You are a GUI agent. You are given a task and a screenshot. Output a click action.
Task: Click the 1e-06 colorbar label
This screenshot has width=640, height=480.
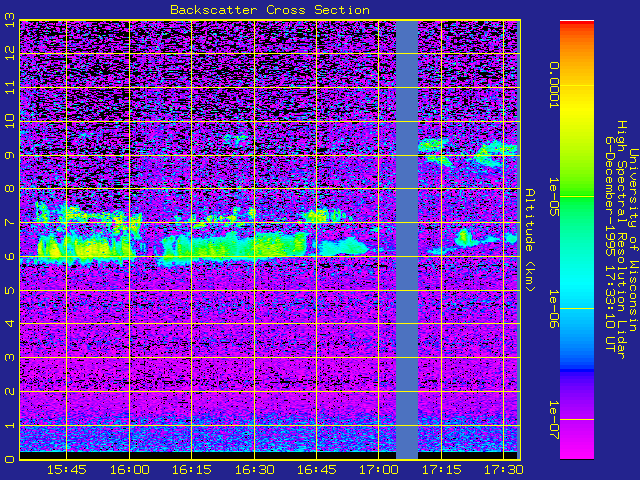click(553, 309)
